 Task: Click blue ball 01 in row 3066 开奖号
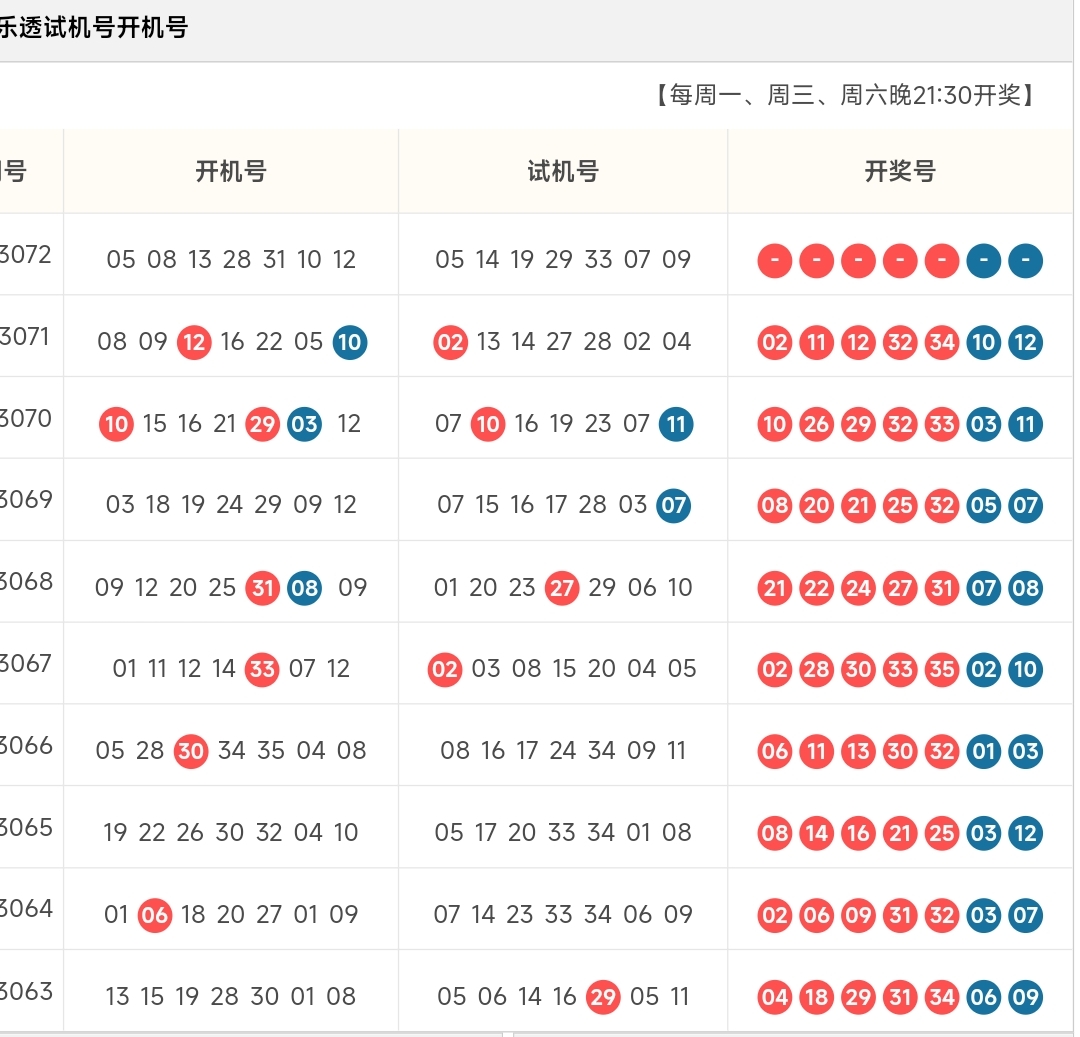pos(984,751)
